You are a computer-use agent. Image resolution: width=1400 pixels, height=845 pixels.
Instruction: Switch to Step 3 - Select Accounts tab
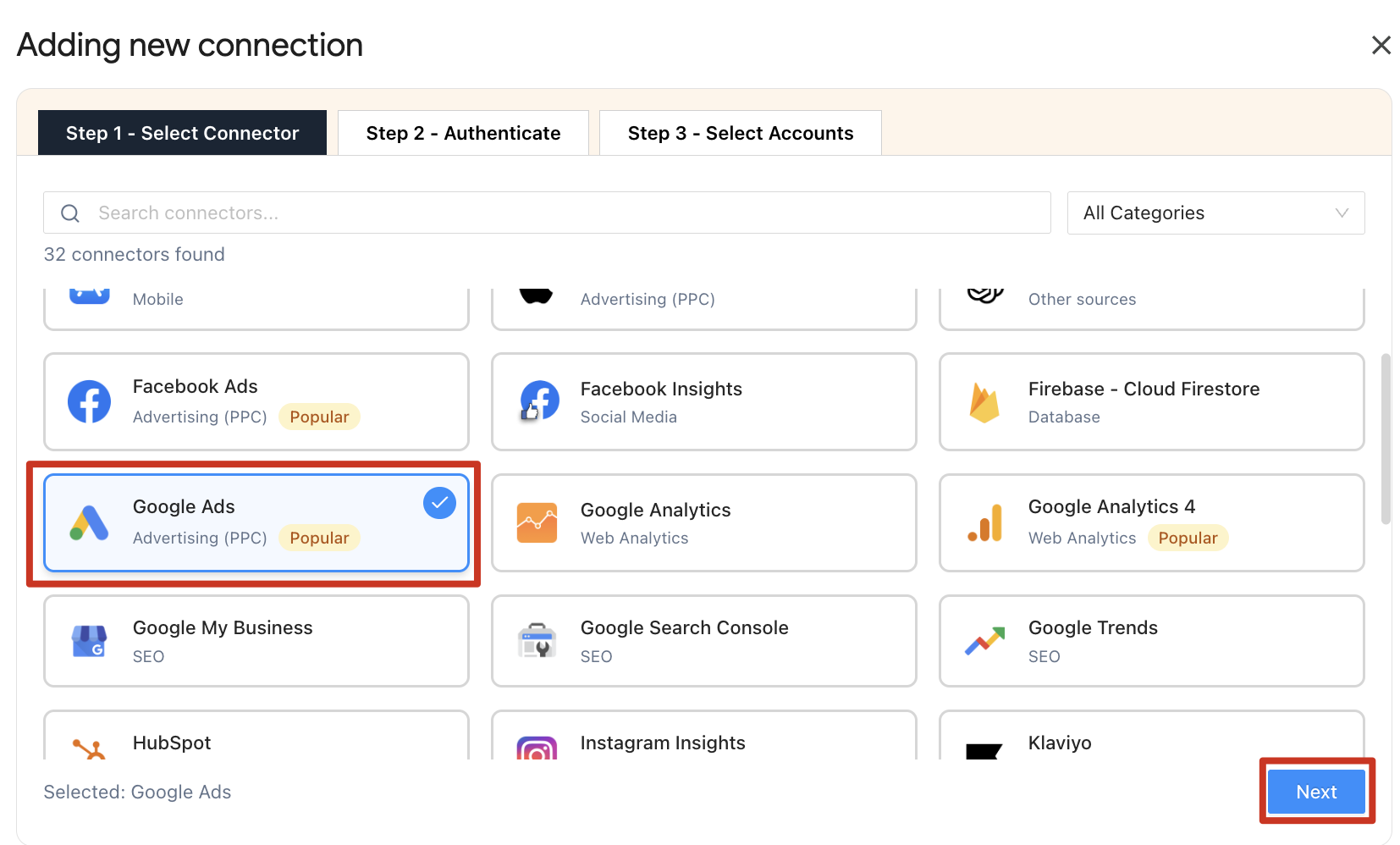tap(740, 133)
